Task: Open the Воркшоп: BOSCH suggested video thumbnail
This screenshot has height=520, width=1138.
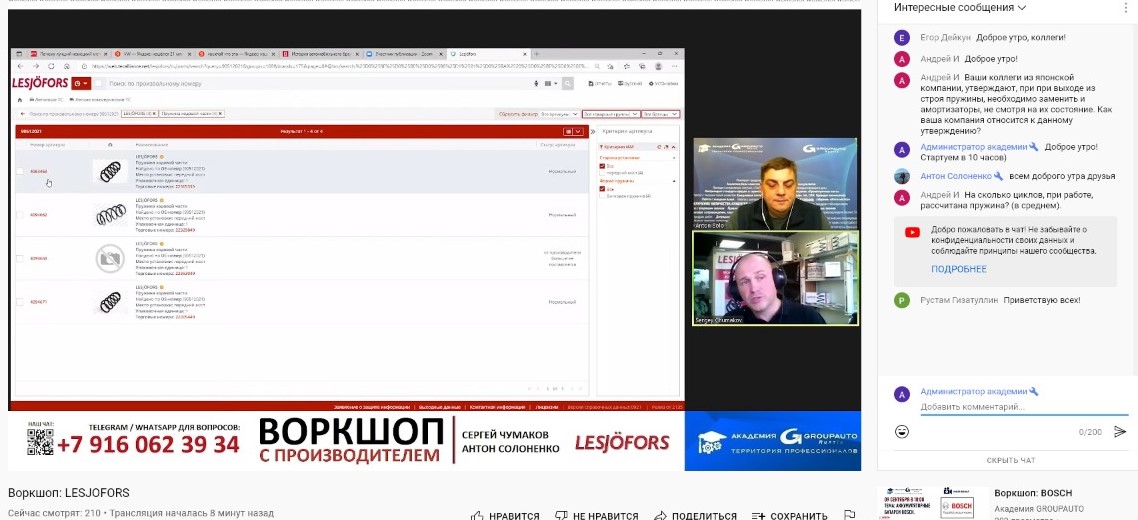Action: (932, 503)
